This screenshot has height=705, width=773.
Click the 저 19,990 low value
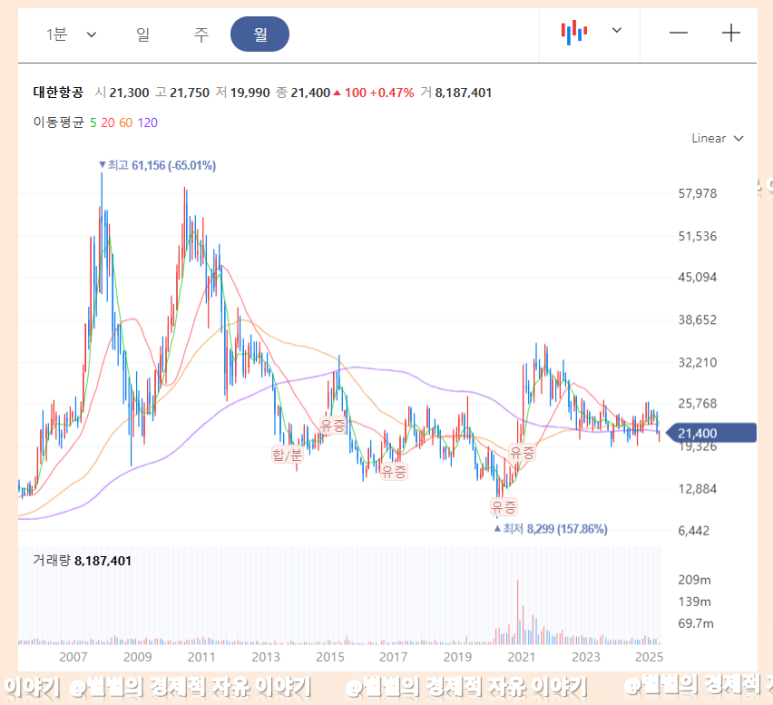(x=243, y=93)
